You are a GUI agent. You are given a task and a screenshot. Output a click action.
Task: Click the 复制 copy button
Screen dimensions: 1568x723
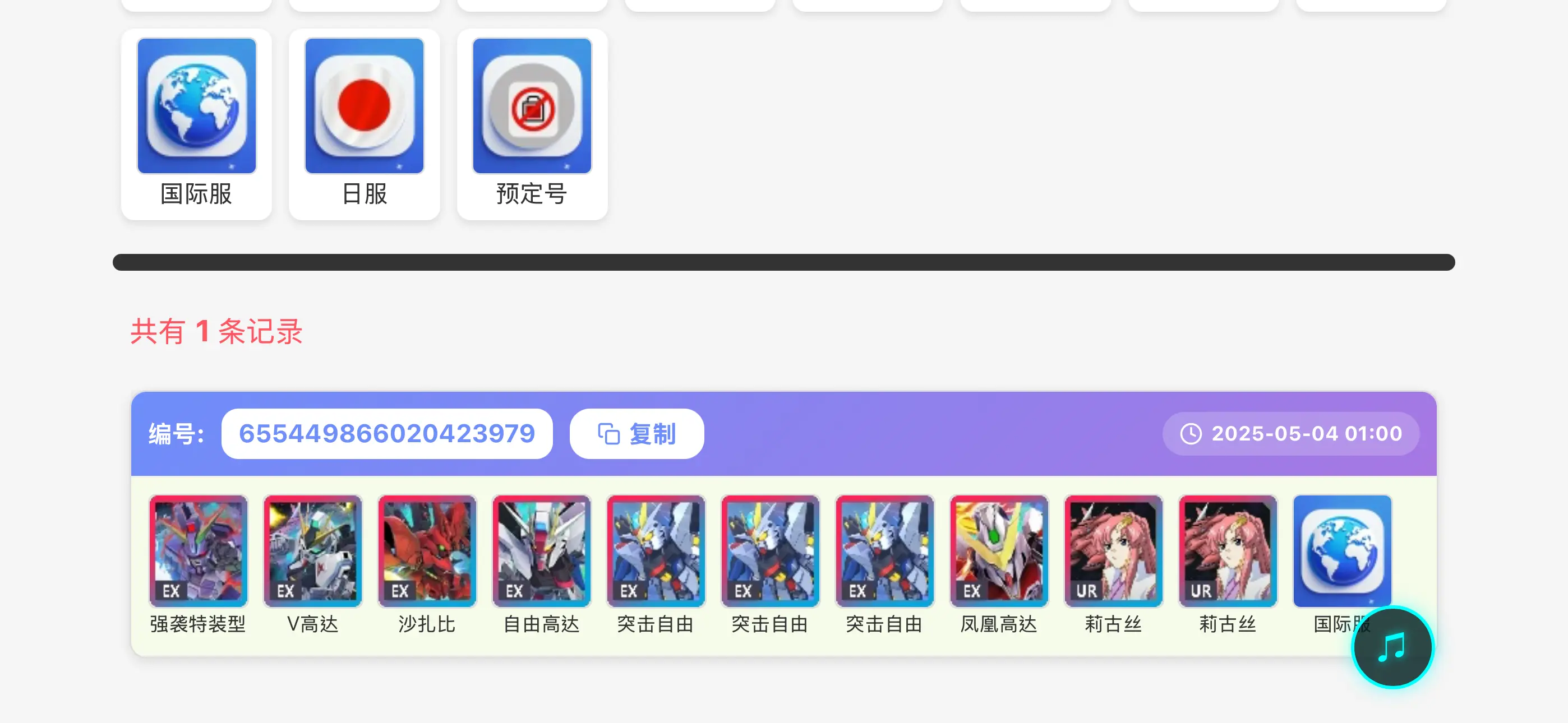point(637,434)
